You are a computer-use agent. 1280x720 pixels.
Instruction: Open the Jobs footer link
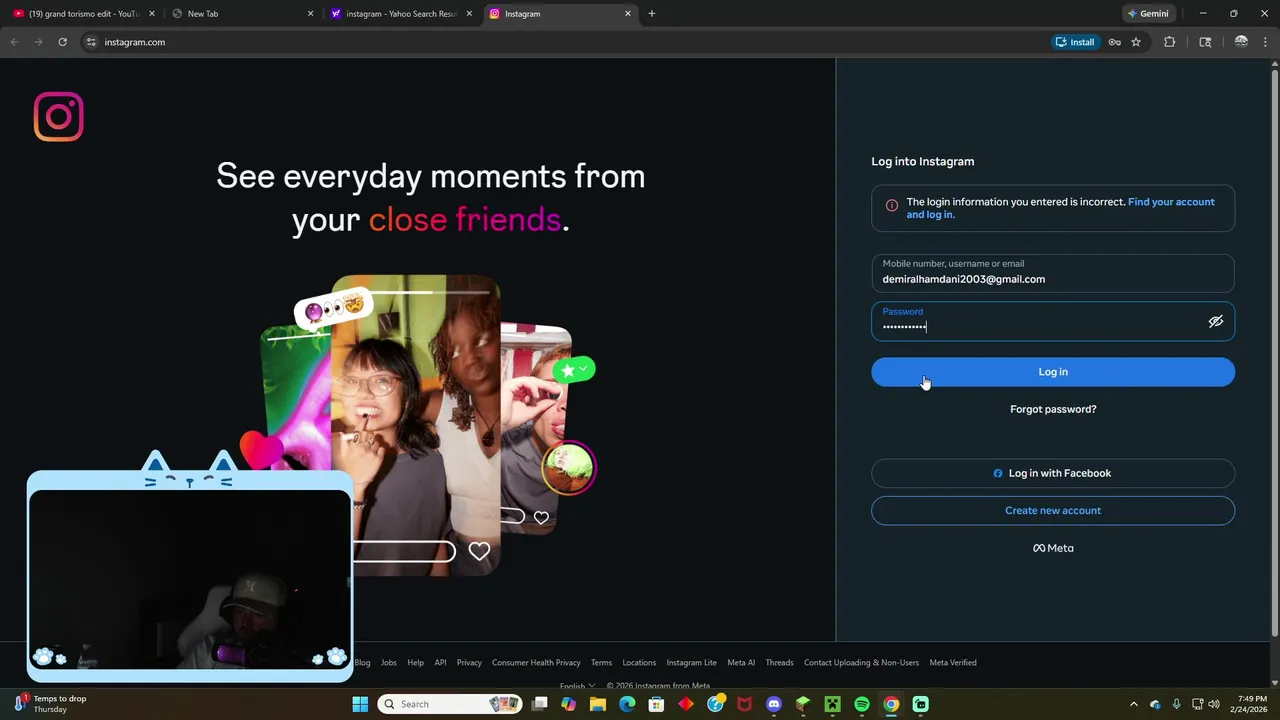(x=388, y=662)
